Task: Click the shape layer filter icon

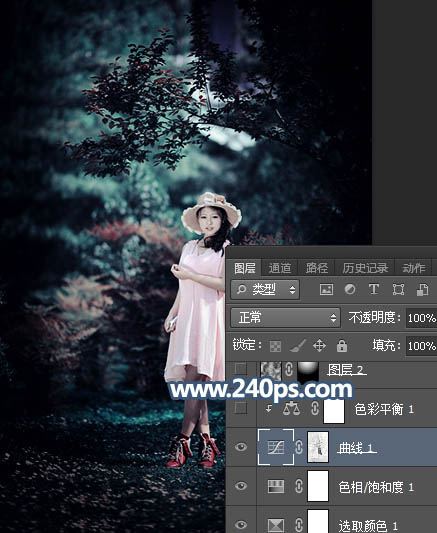Action: pos(398,290)
